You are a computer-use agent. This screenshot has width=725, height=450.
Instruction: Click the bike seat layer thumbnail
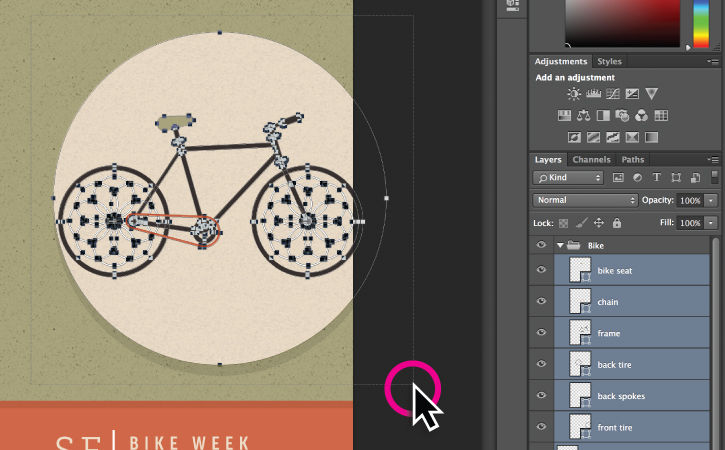point(580,270)
